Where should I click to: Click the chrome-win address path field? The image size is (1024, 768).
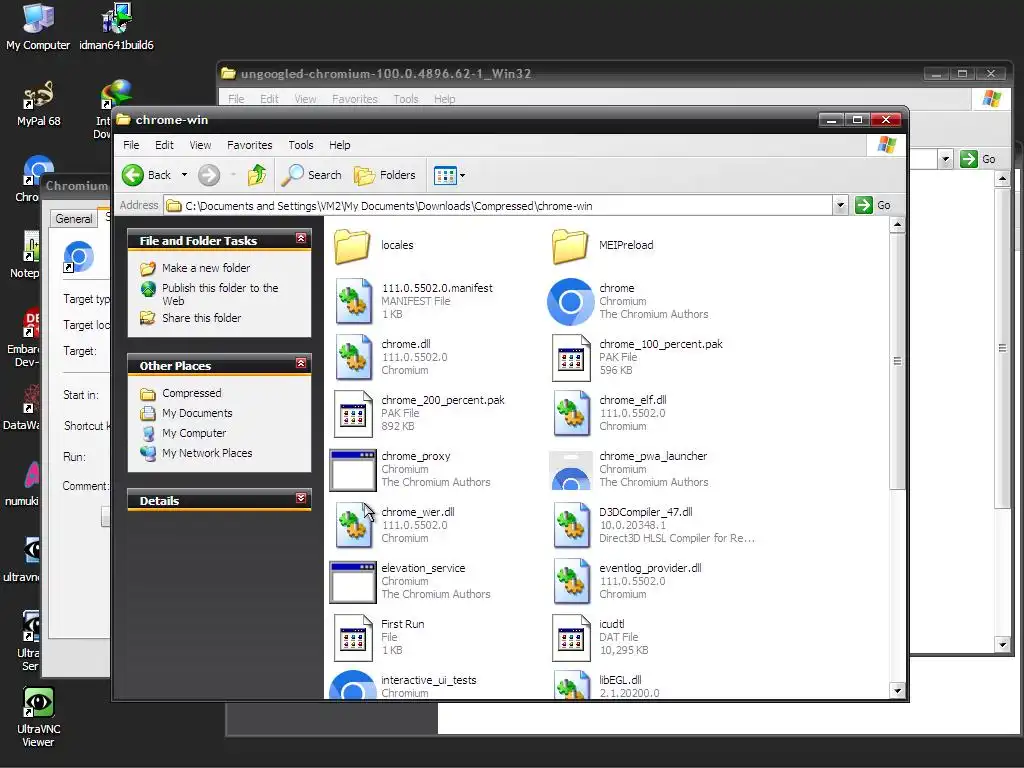pos(498,206)
